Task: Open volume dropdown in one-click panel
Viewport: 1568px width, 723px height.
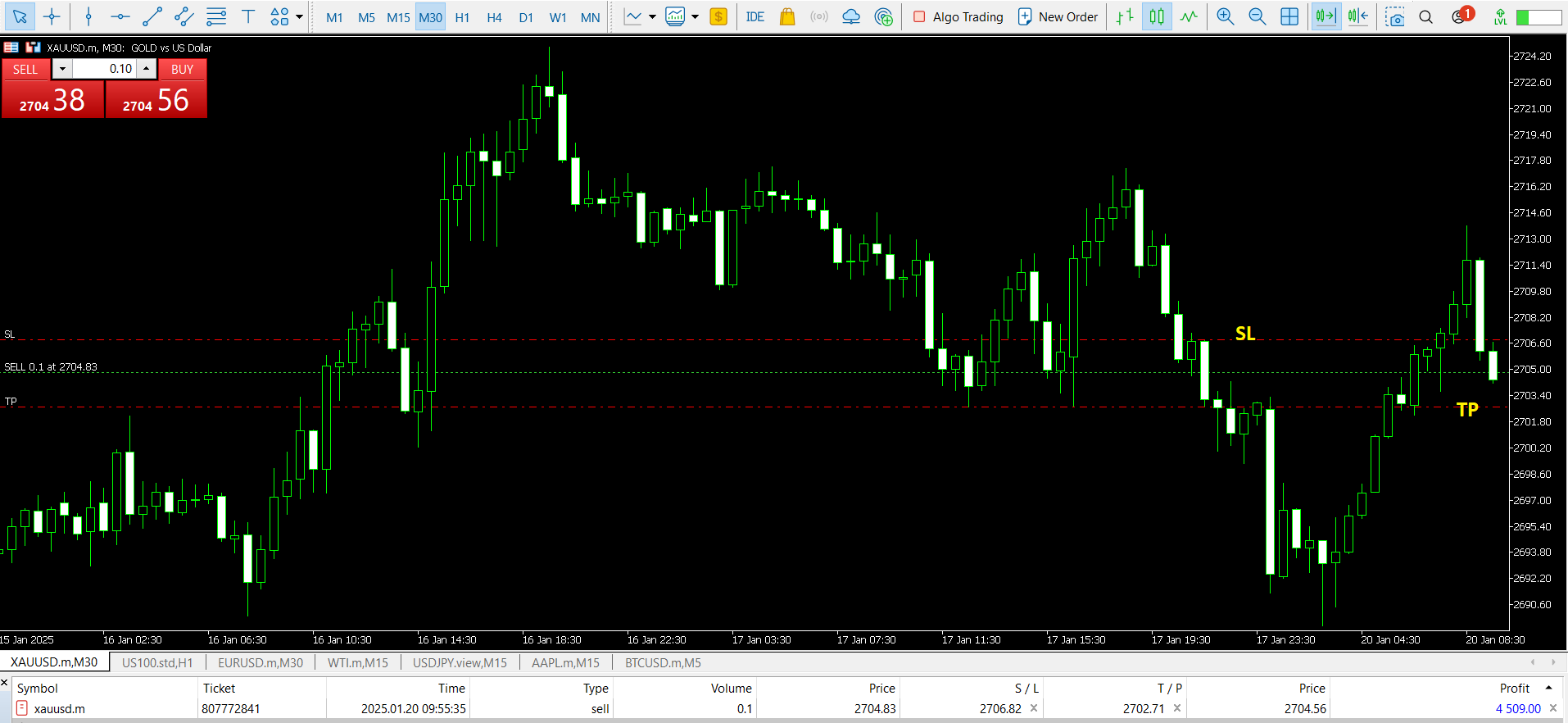Action: tap(62, 69)
